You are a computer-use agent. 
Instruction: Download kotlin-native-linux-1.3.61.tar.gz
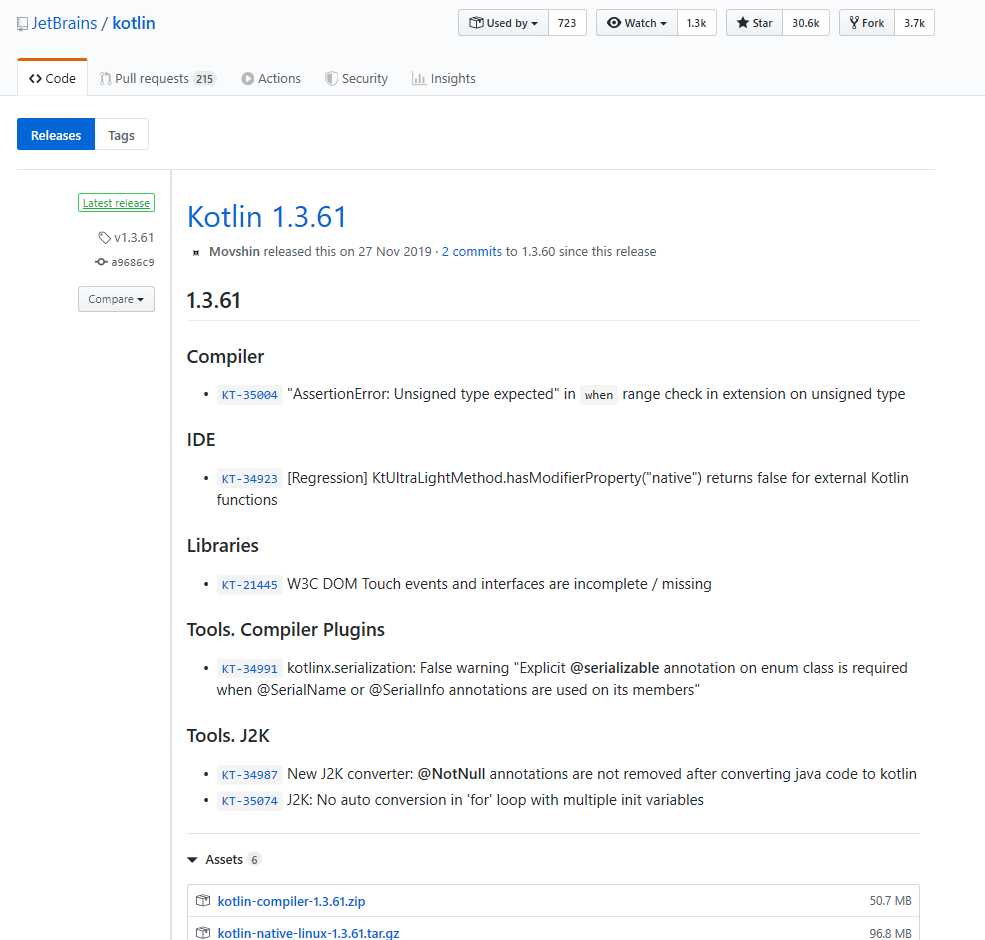click(308, 933)
